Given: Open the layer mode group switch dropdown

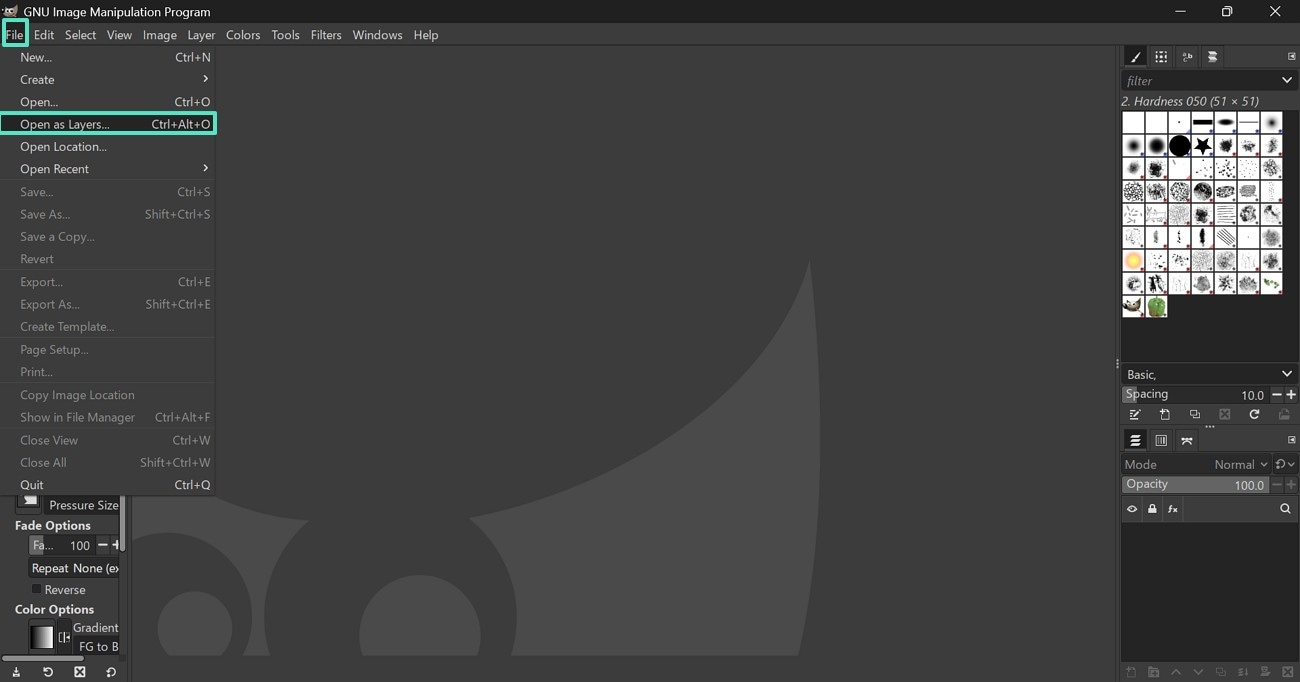Looking at the screenshot, I should pyautogui.click(x=1285, y=464).
